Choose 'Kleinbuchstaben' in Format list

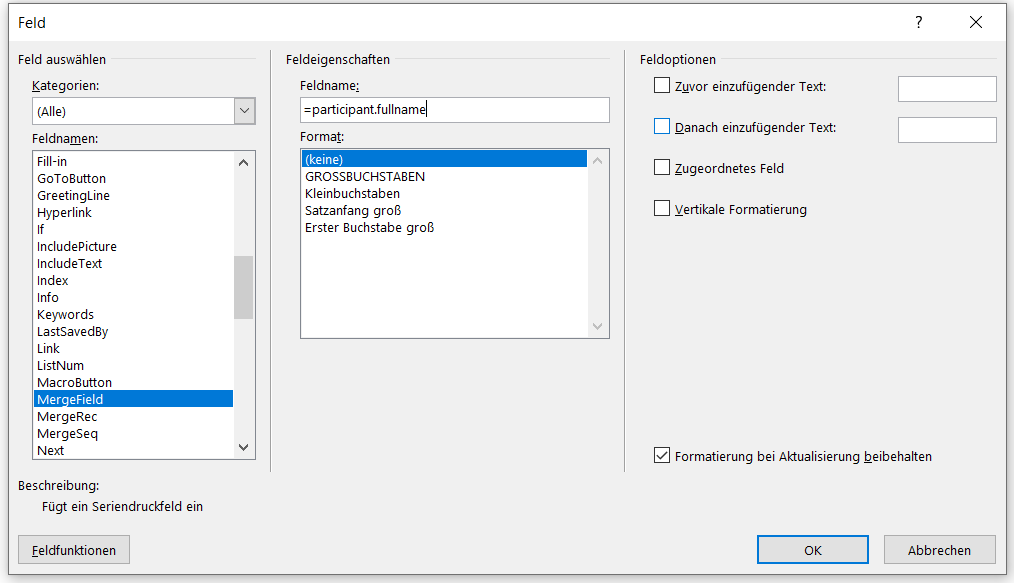pyautogui.click(x=352, y=194)
